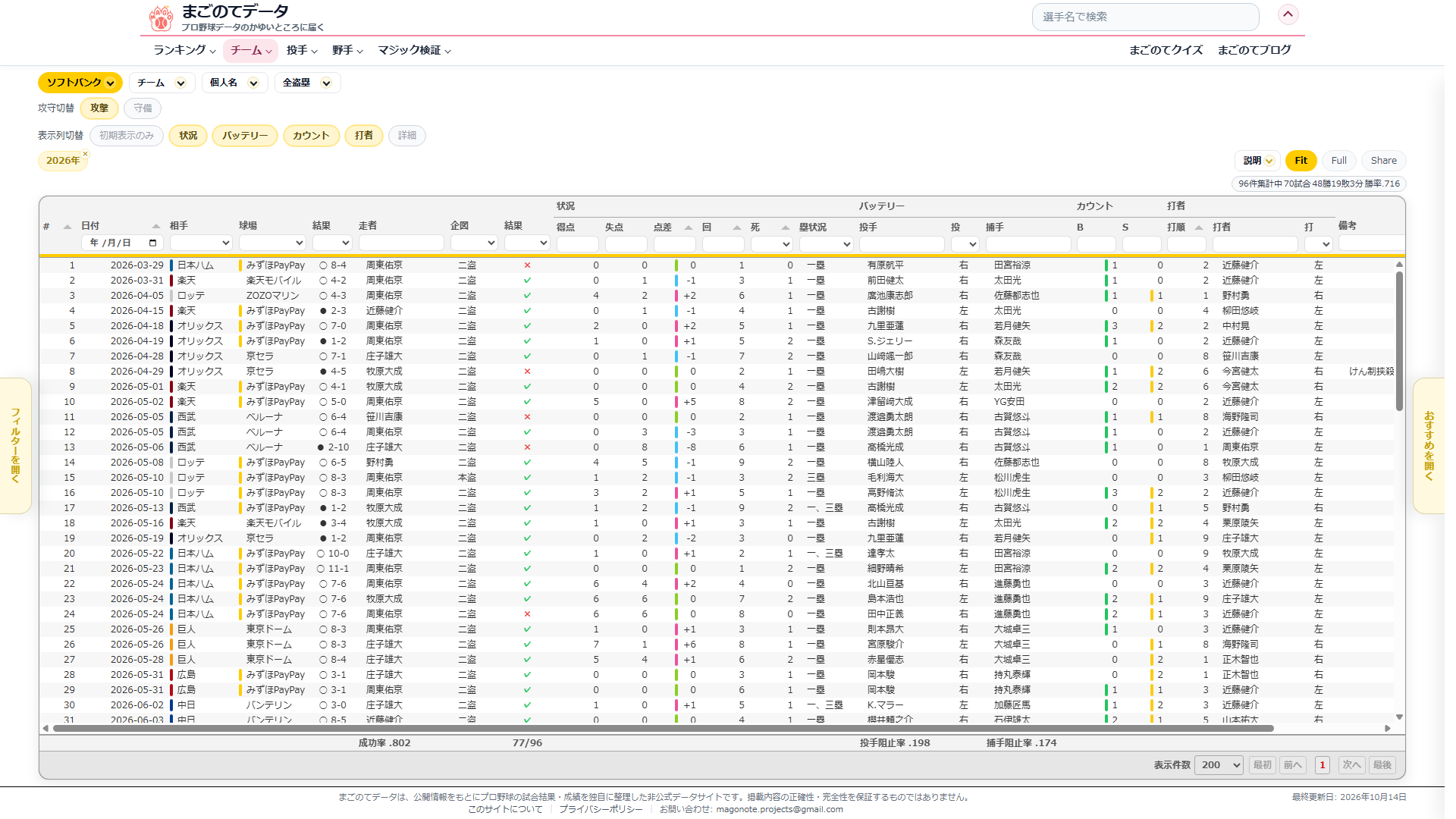This screenshot has height=819, width=1456.
Task: Open the 球場 column filter dropdown
Action: tap(272, 243)
